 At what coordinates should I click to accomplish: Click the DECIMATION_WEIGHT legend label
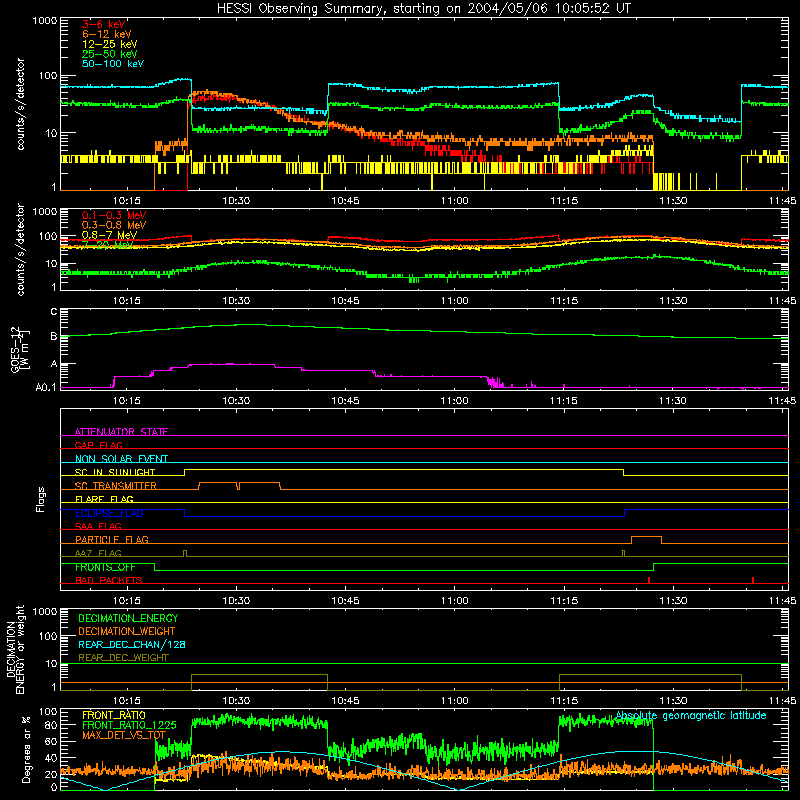(x=127, y=631)
